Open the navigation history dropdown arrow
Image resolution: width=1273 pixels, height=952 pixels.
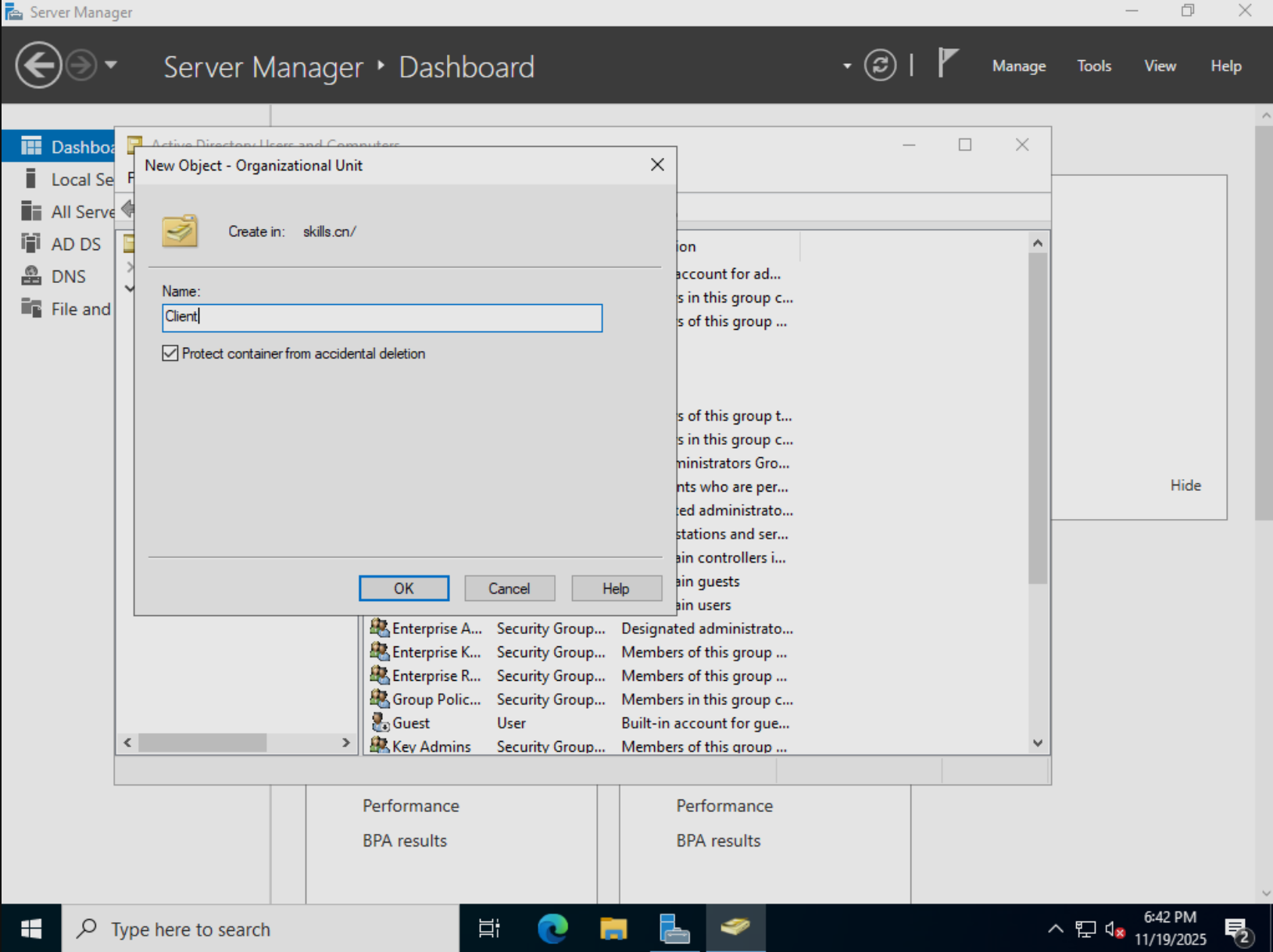click(111, 65)
